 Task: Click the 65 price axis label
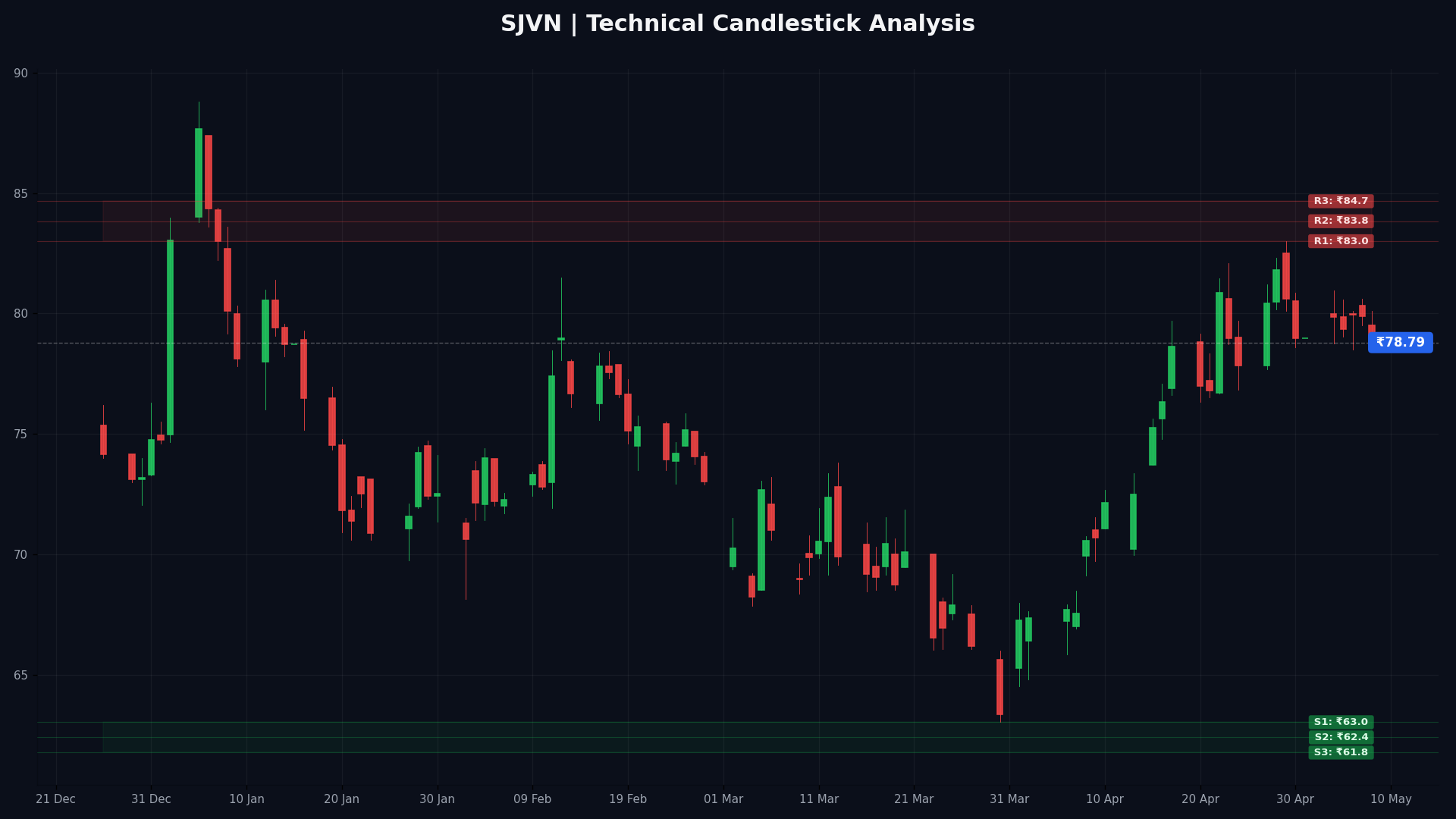[20, 675]
